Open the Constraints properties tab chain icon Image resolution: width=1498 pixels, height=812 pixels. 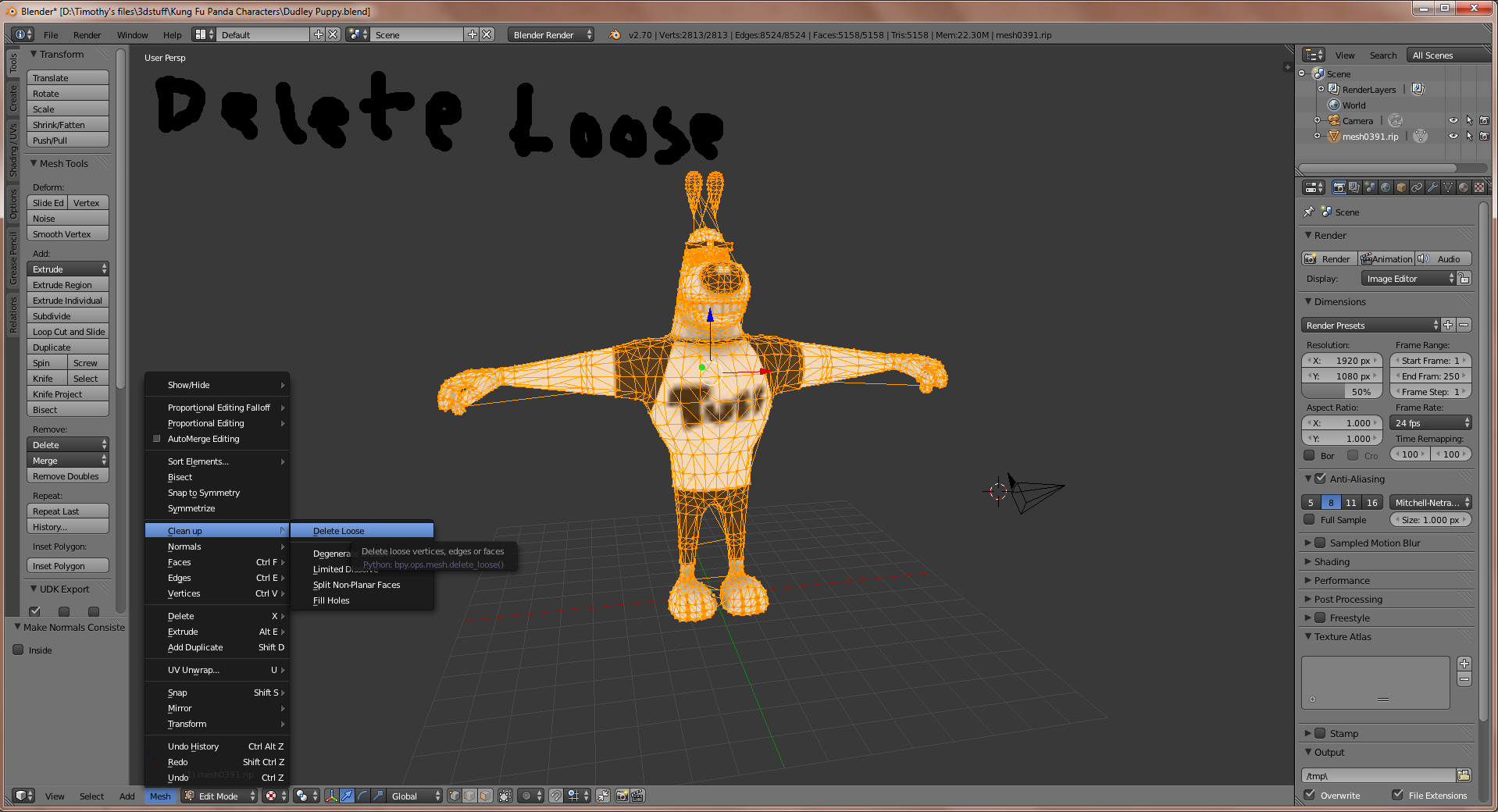tap(1417, 187)
